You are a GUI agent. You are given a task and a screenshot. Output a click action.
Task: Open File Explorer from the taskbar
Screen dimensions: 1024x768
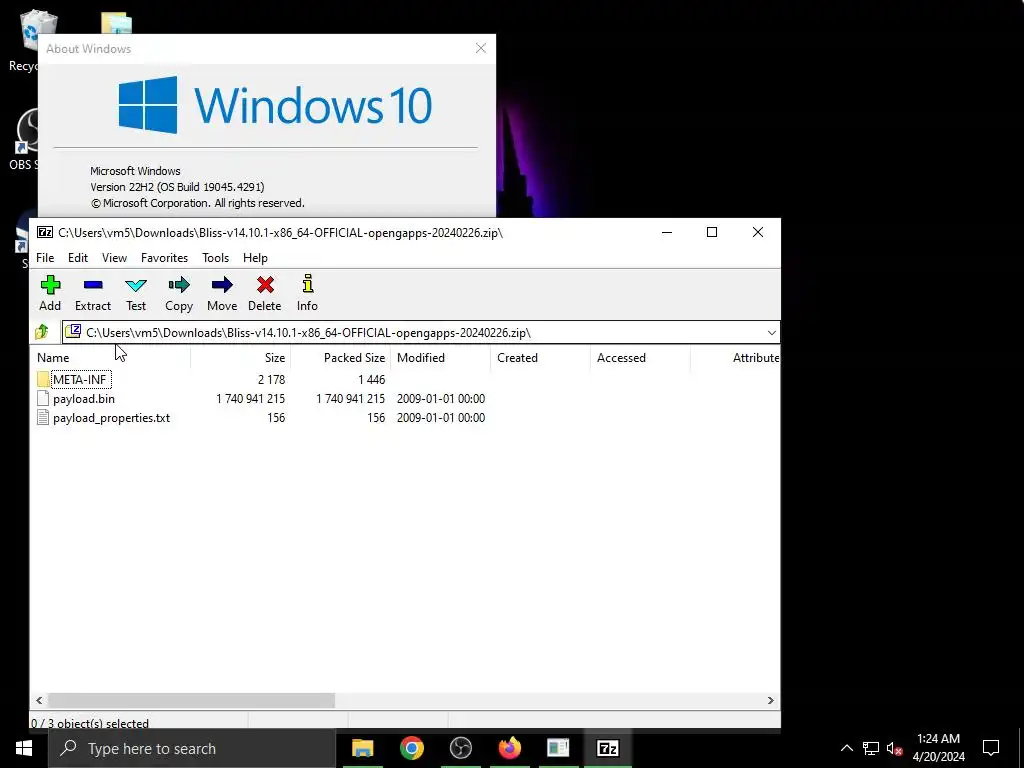(362, 748)
